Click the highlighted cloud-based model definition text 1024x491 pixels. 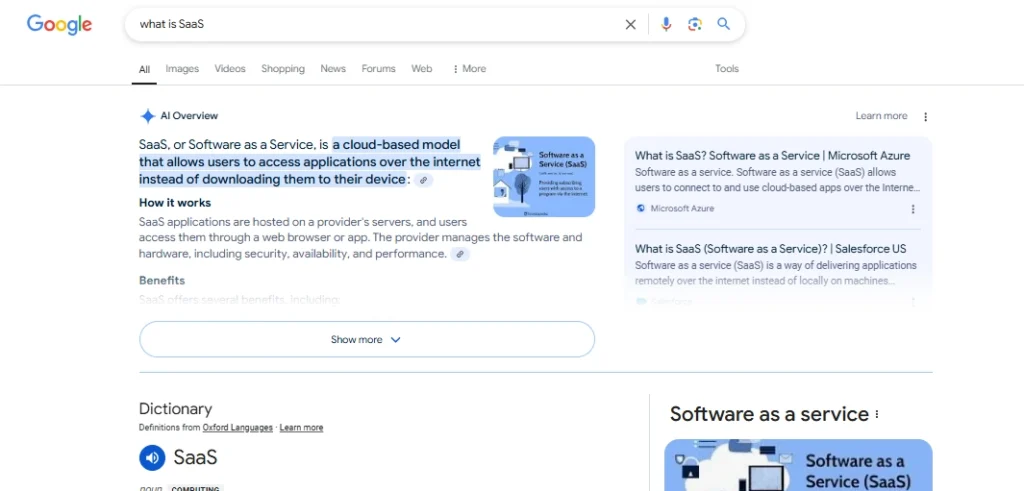tap(310, 162)
